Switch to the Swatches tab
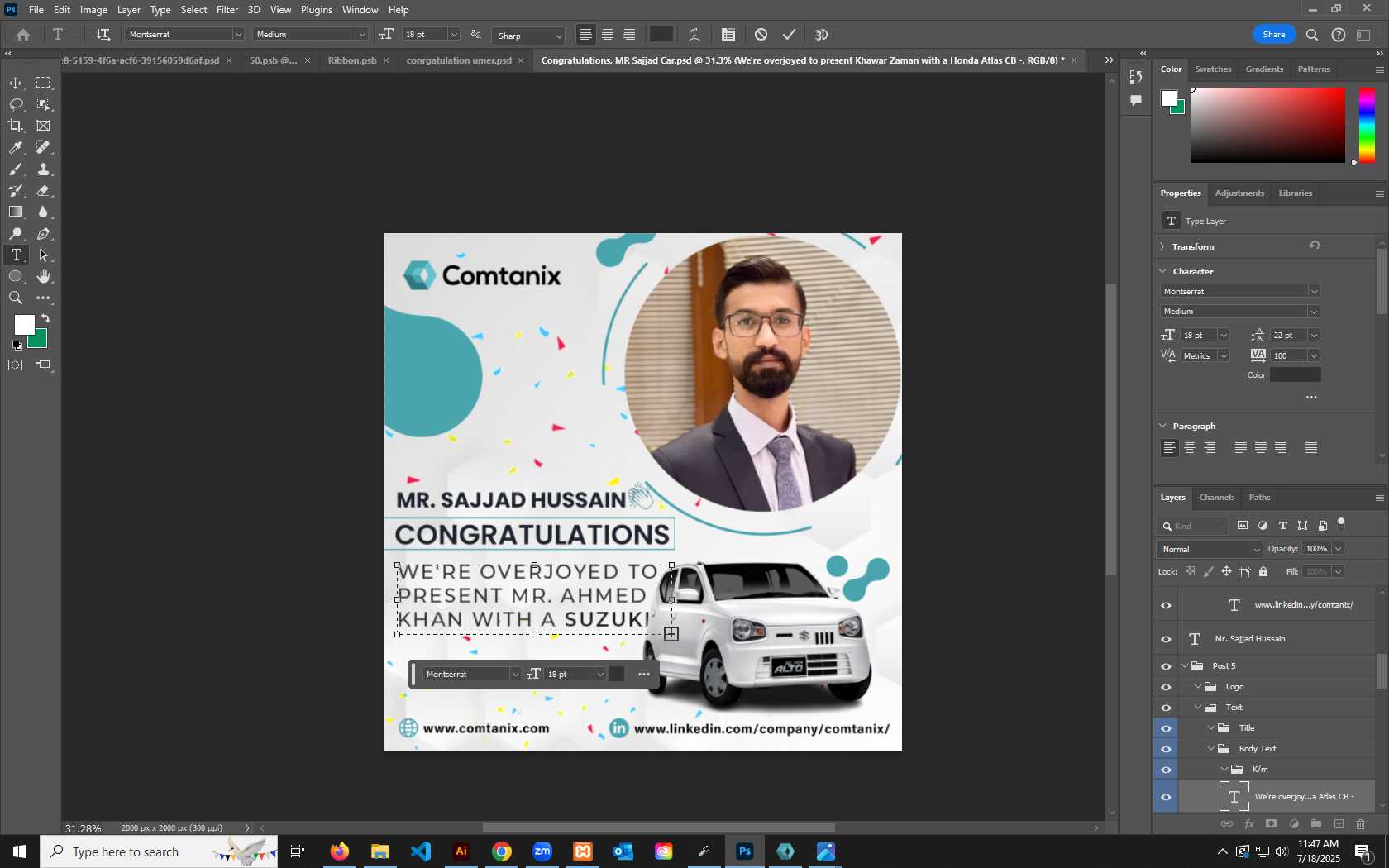 (x=1213, y=69)
